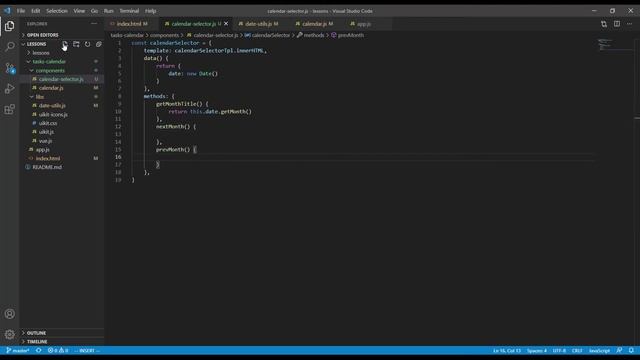640x360 pixels.
Task: Open Run and Debug view
Action: pos(9,89)
